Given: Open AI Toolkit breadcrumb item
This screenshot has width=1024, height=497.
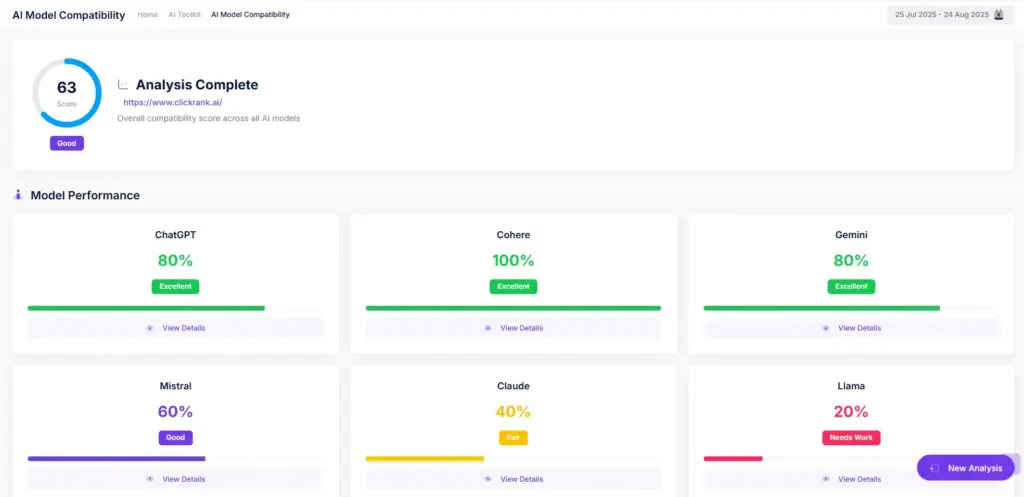Looking at the screenshot, I should point(183,15).
